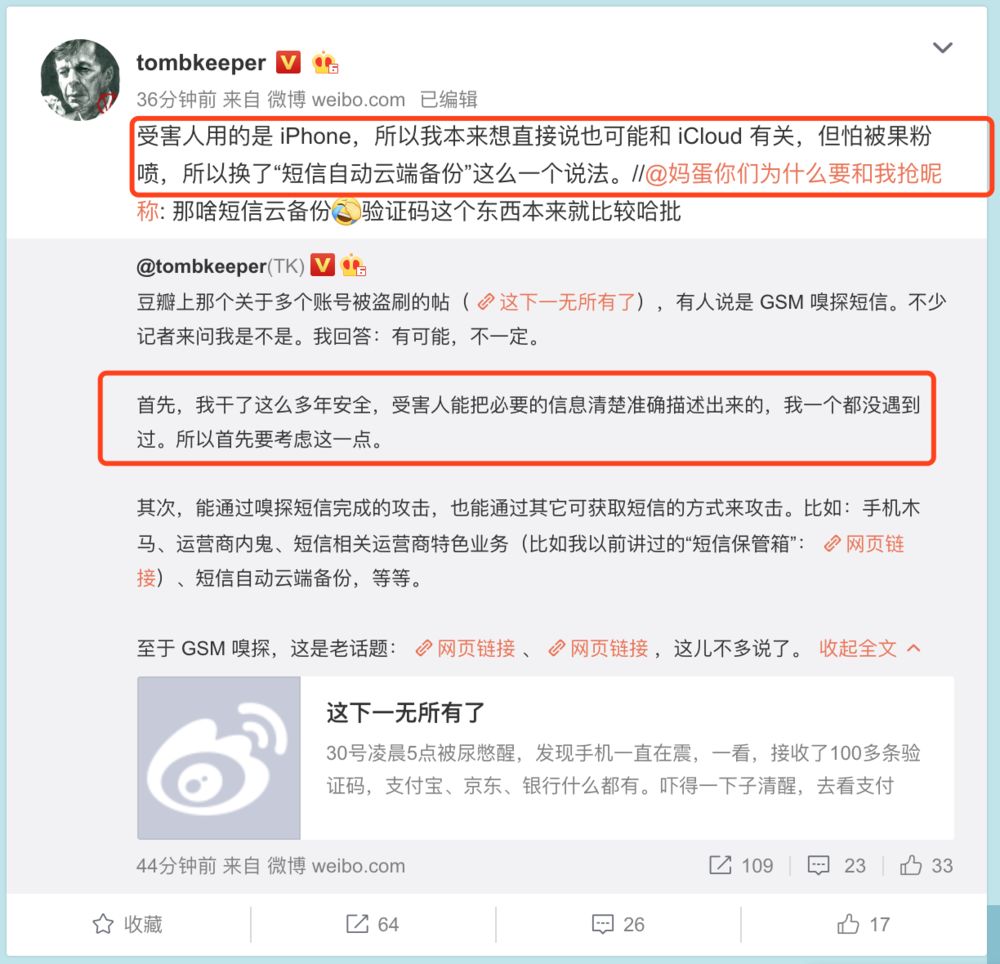This screenshot has width=1000, height=964.
Task: Click the orange V verified badge beside tombkeeper
Action: tap(288, 62)
